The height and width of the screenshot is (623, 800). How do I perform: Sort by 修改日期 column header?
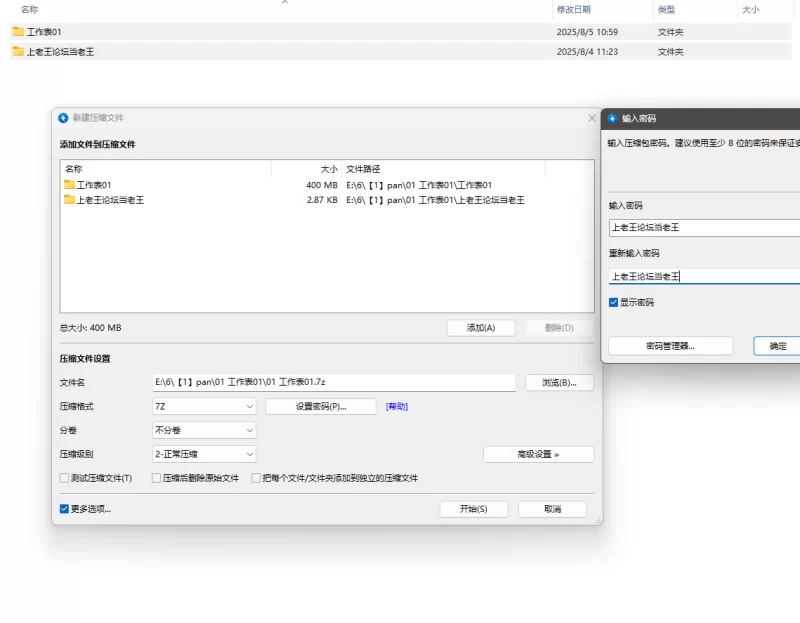click(574, 9)
